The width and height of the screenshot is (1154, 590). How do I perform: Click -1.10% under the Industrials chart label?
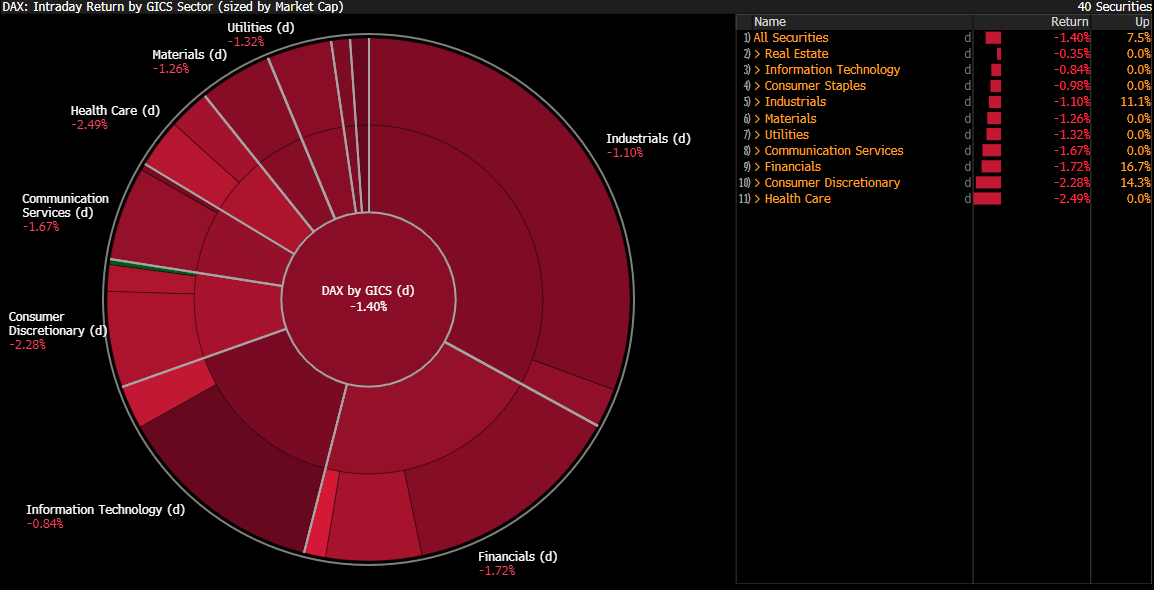(625, 153)
